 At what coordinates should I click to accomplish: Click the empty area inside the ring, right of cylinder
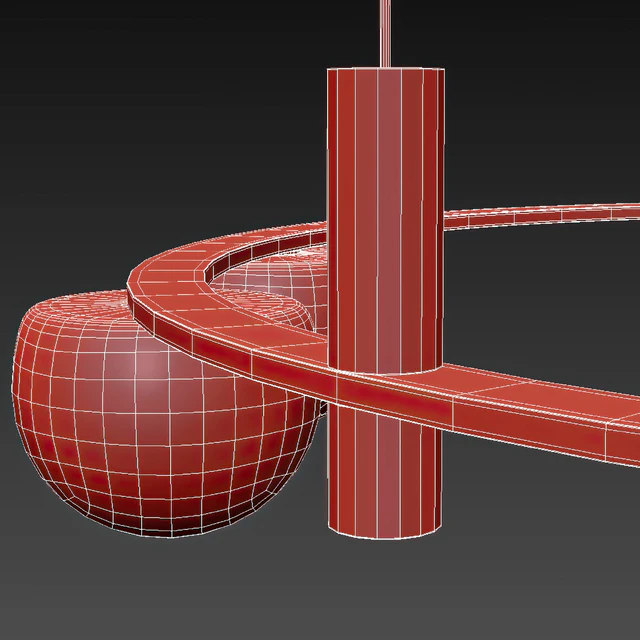click(540, 300)
